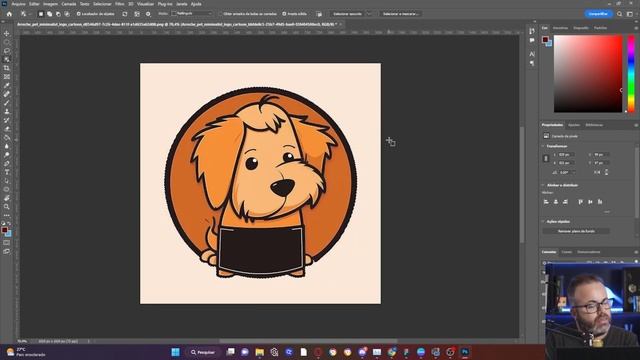Open the Janela menu
The image size is (640, 360).
pos(182,4)
